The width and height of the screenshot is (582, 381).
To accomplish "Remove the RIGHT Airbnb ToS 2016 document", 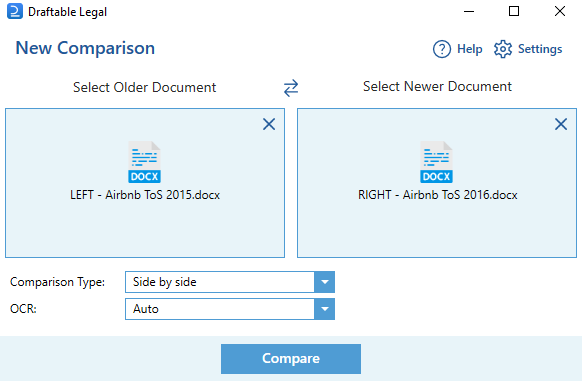I will click(x=561, y=124).
